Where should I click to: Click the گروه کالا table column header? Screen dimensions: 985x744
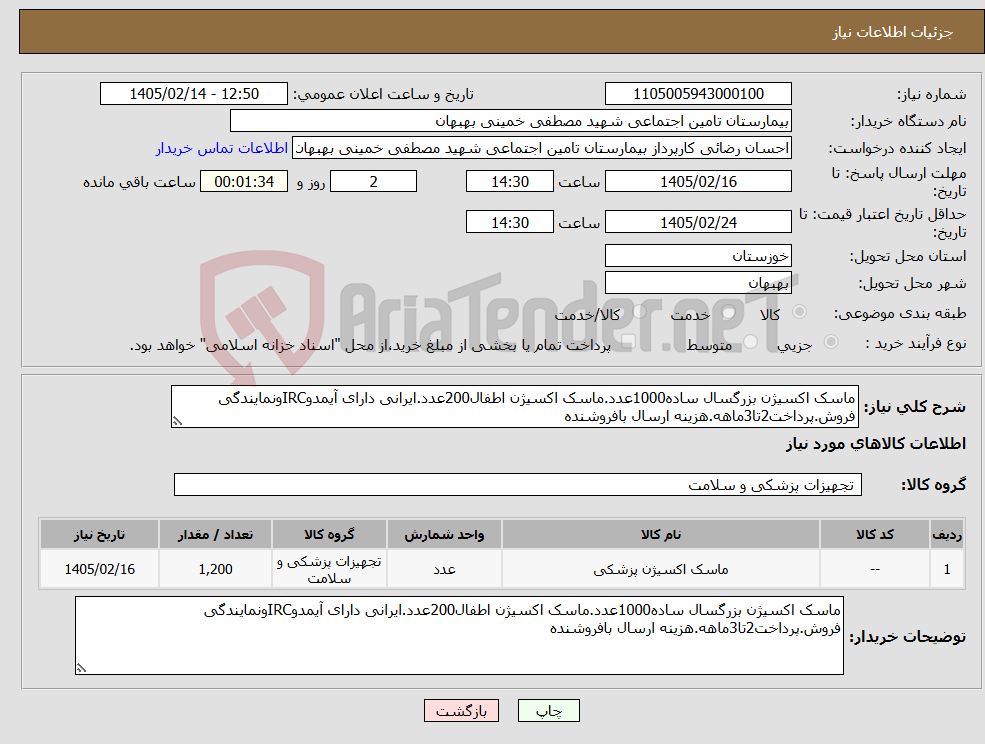point(329,534)
